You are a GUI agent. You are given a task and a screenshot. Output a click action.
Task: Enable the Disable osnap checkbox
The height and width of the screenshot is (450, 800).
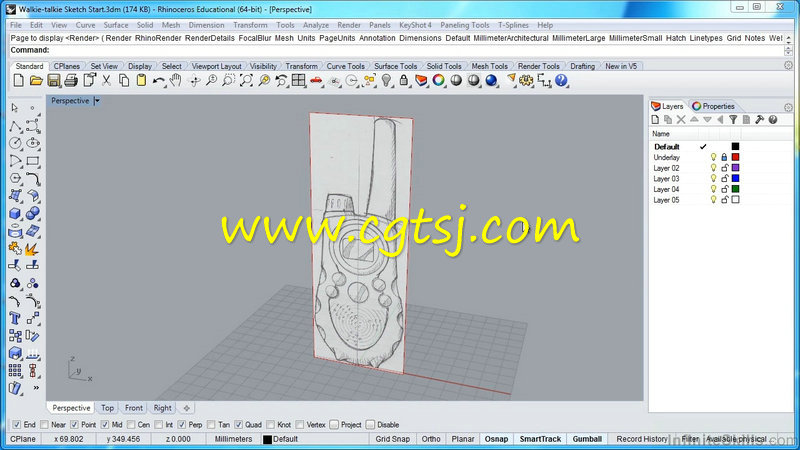(370, 424)
